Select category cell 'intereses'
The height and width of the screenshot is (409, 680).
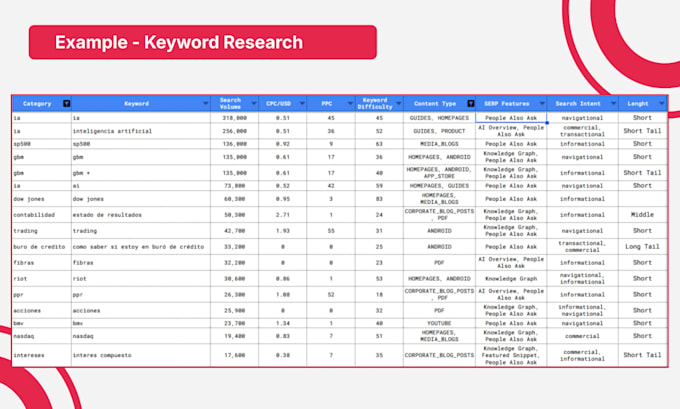42,355
